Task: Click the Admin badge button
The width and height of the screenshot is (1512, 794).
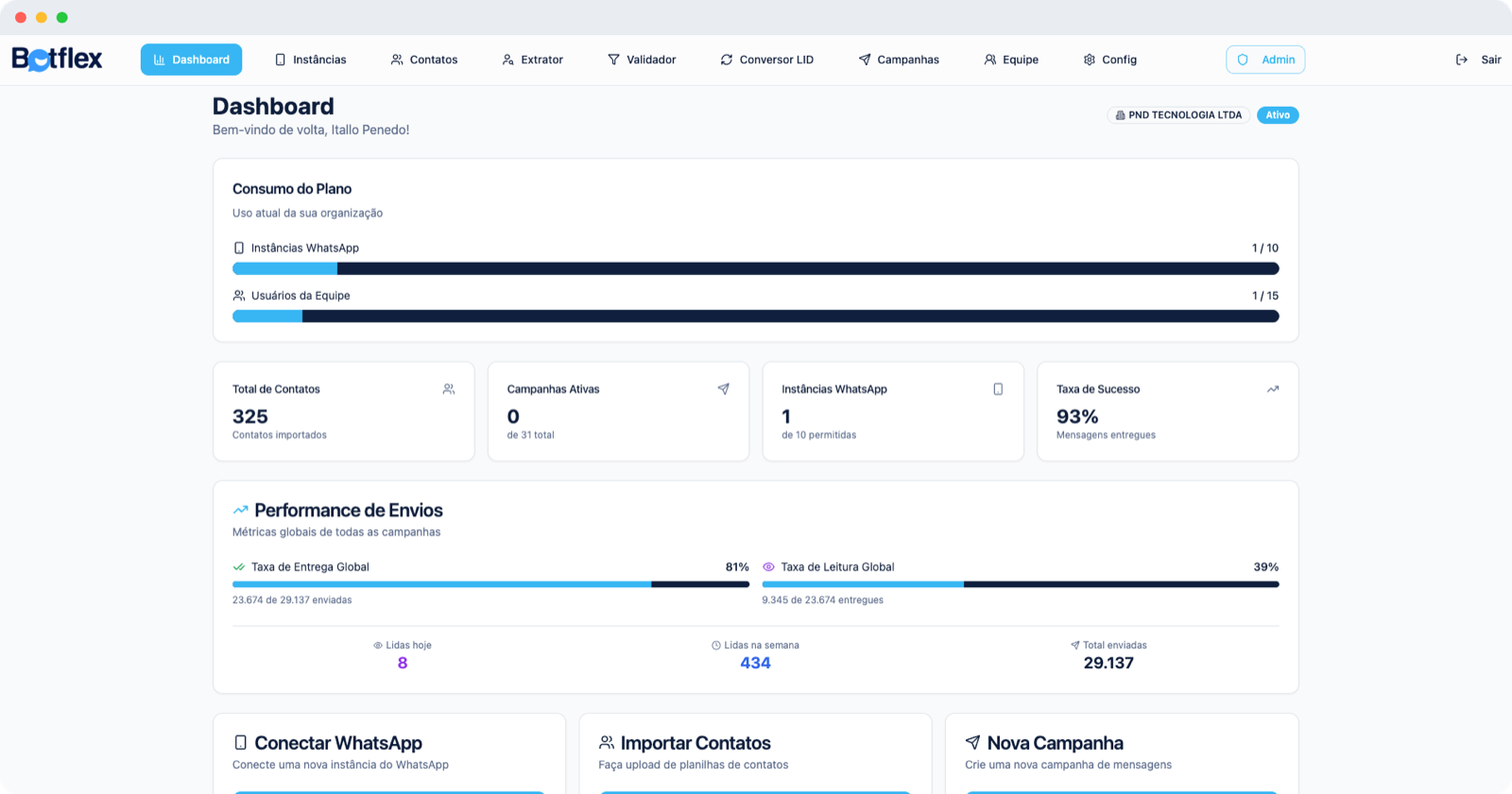Action: pos(1265,60)
